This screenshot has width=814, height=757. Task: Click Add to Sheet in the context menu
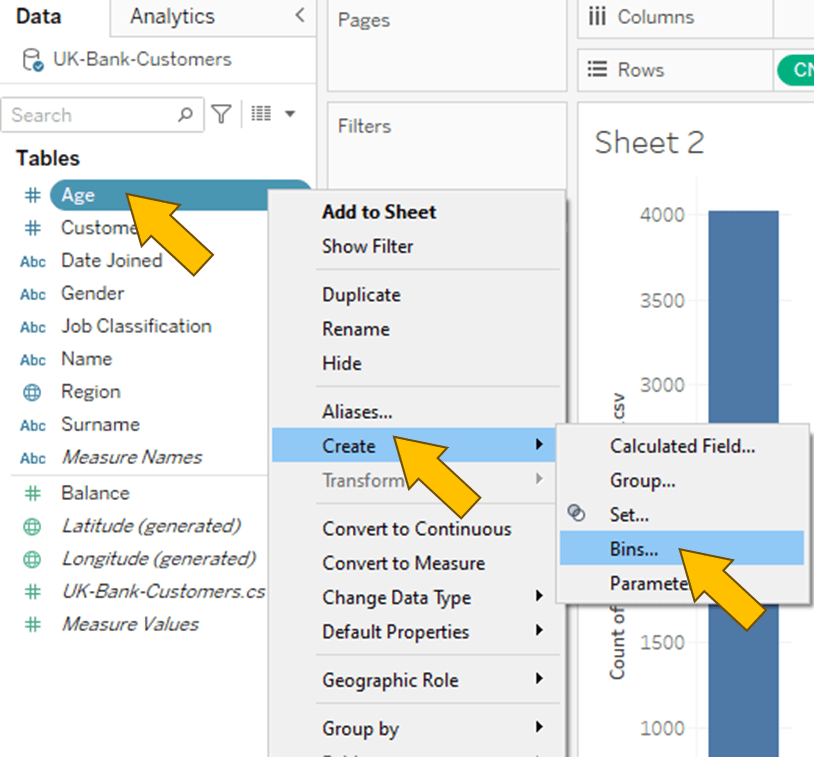tap(379, 212)
